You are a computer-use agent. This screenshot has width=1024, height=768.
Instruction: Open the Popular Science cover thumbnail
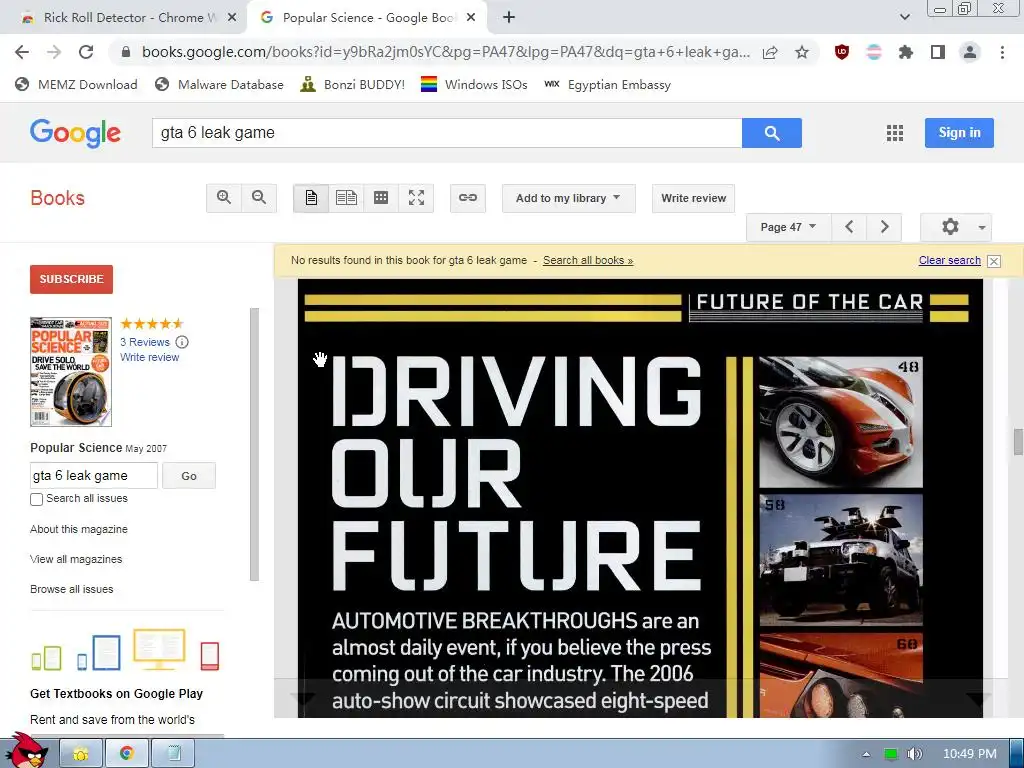(x=71, y=372)
